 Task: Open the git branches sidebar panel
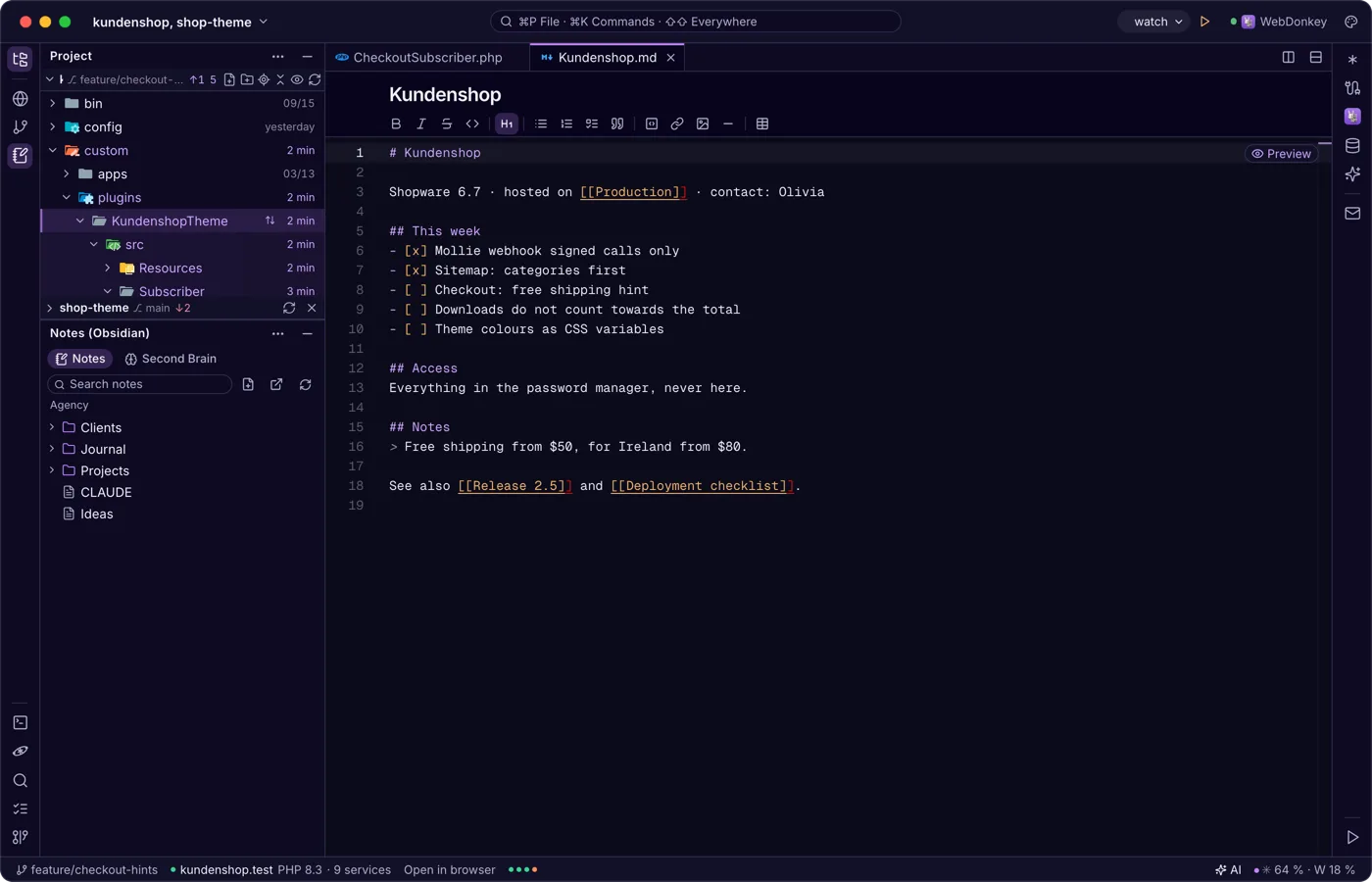click(x=21, y=127)
